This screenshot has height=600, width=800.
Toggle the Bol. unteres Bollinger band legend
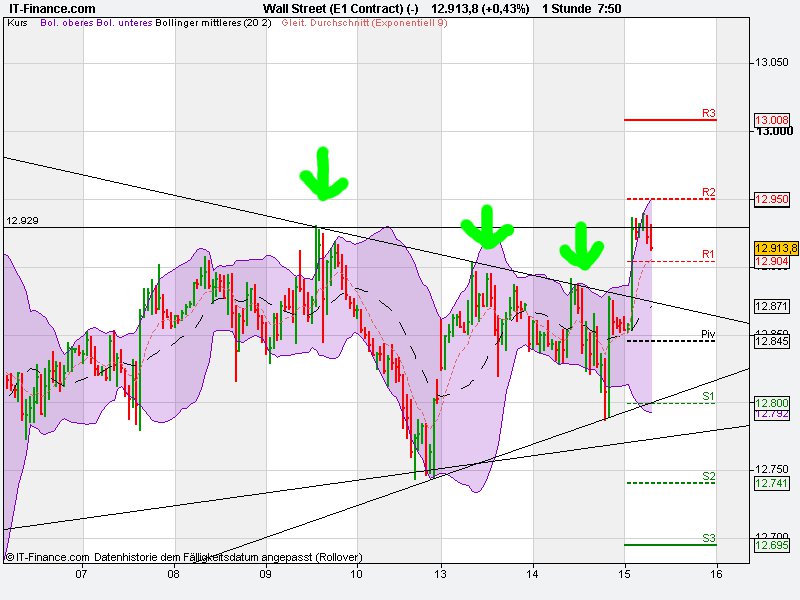(124, 30)
